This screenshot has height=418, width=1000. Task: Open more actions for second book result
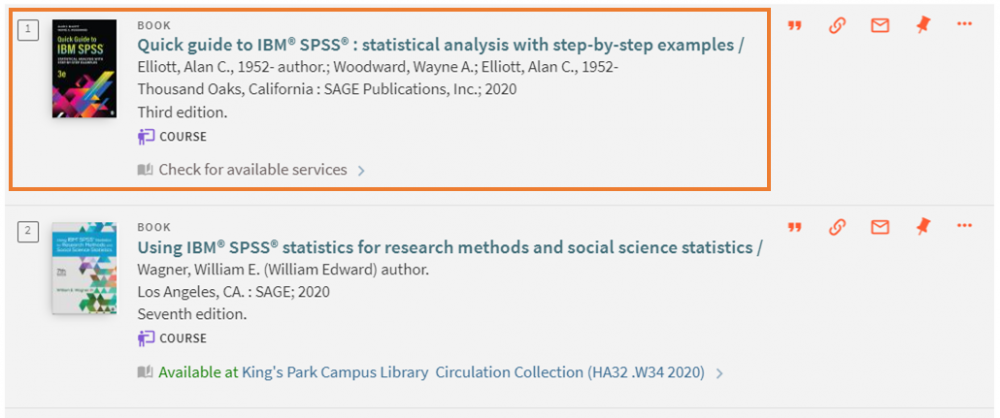tap(965, 225)
